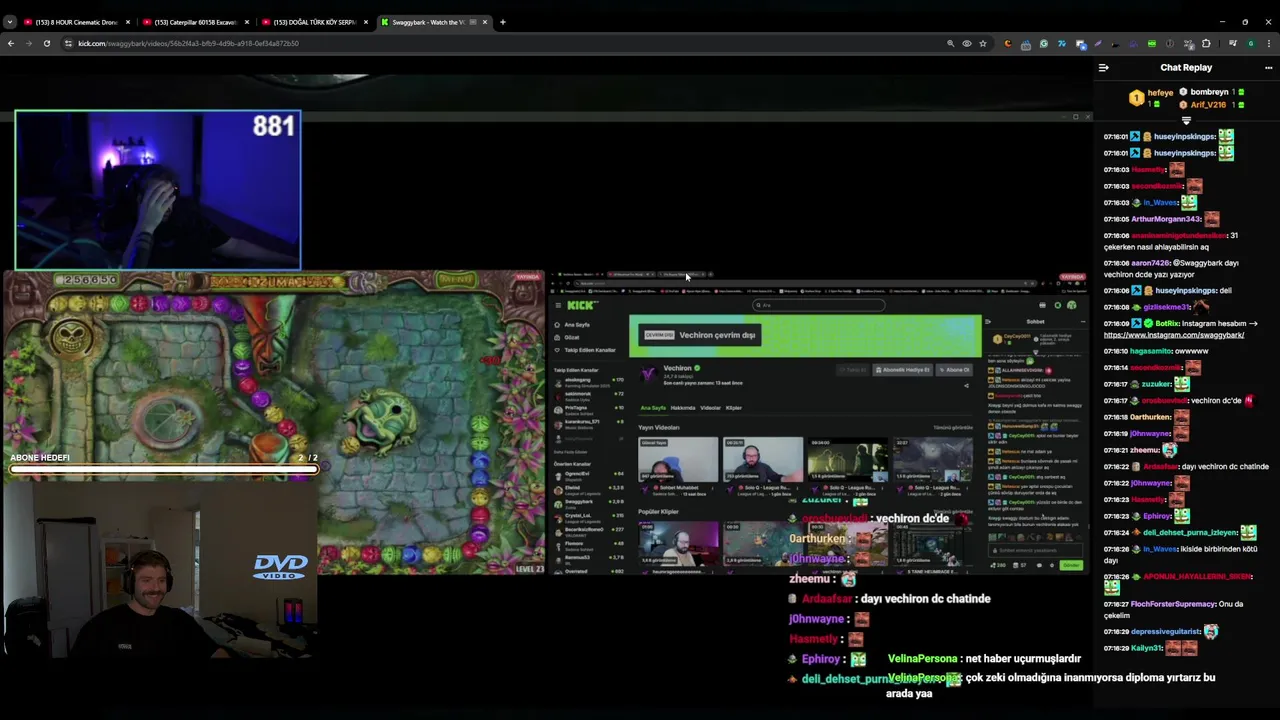Expand the gift leaderboard with the down chevron
The image size is (1280, 720).
pyautogui.click(x=1186, y=121)
